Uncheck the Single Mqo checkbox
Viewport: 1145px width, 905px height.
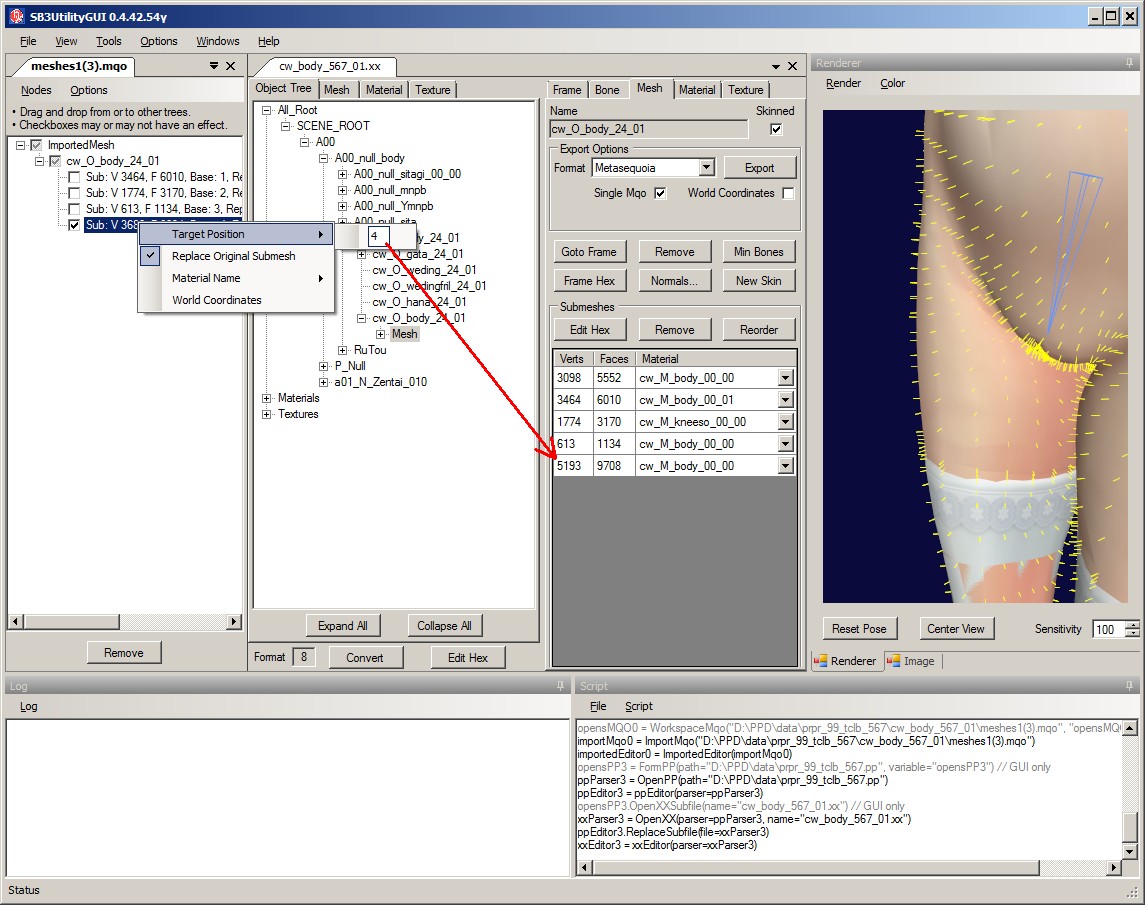pyautogui.click(x=660, y=193)
